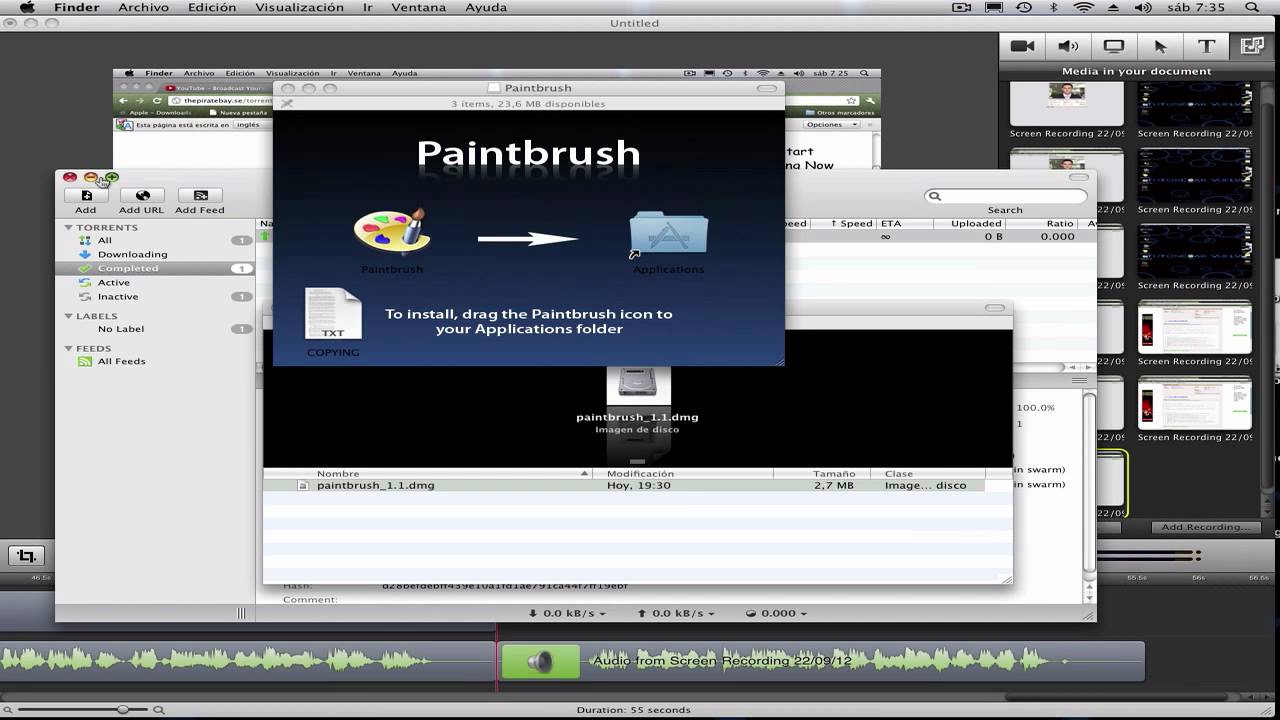Click the paintbrush_1.1.dmg disk image icon in Cover Flow
The width and height of the screenshot is (1280, 720).
(638, 384)
